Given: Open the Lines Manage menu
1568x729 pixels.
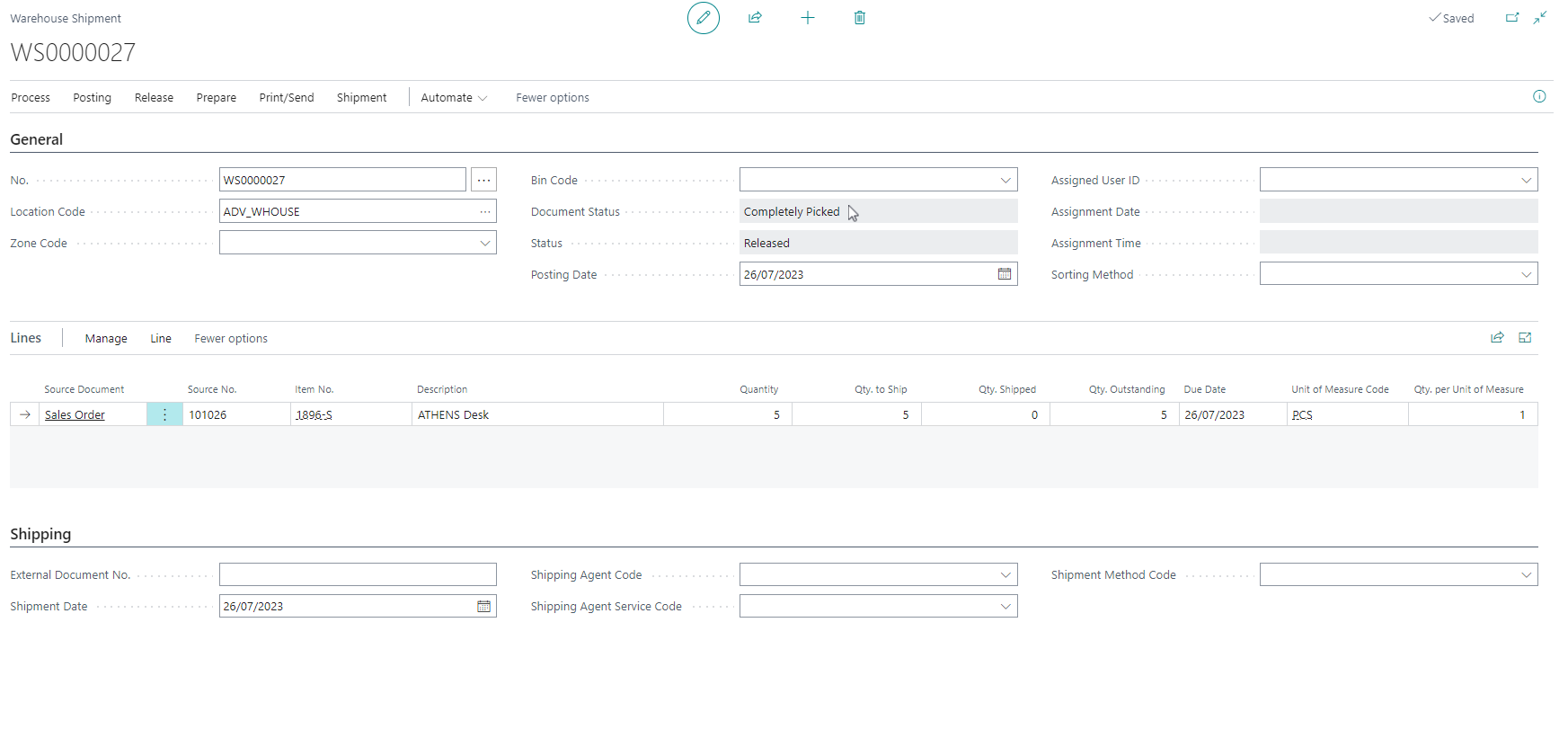Looking at the screenshot, I should point(106,338).
